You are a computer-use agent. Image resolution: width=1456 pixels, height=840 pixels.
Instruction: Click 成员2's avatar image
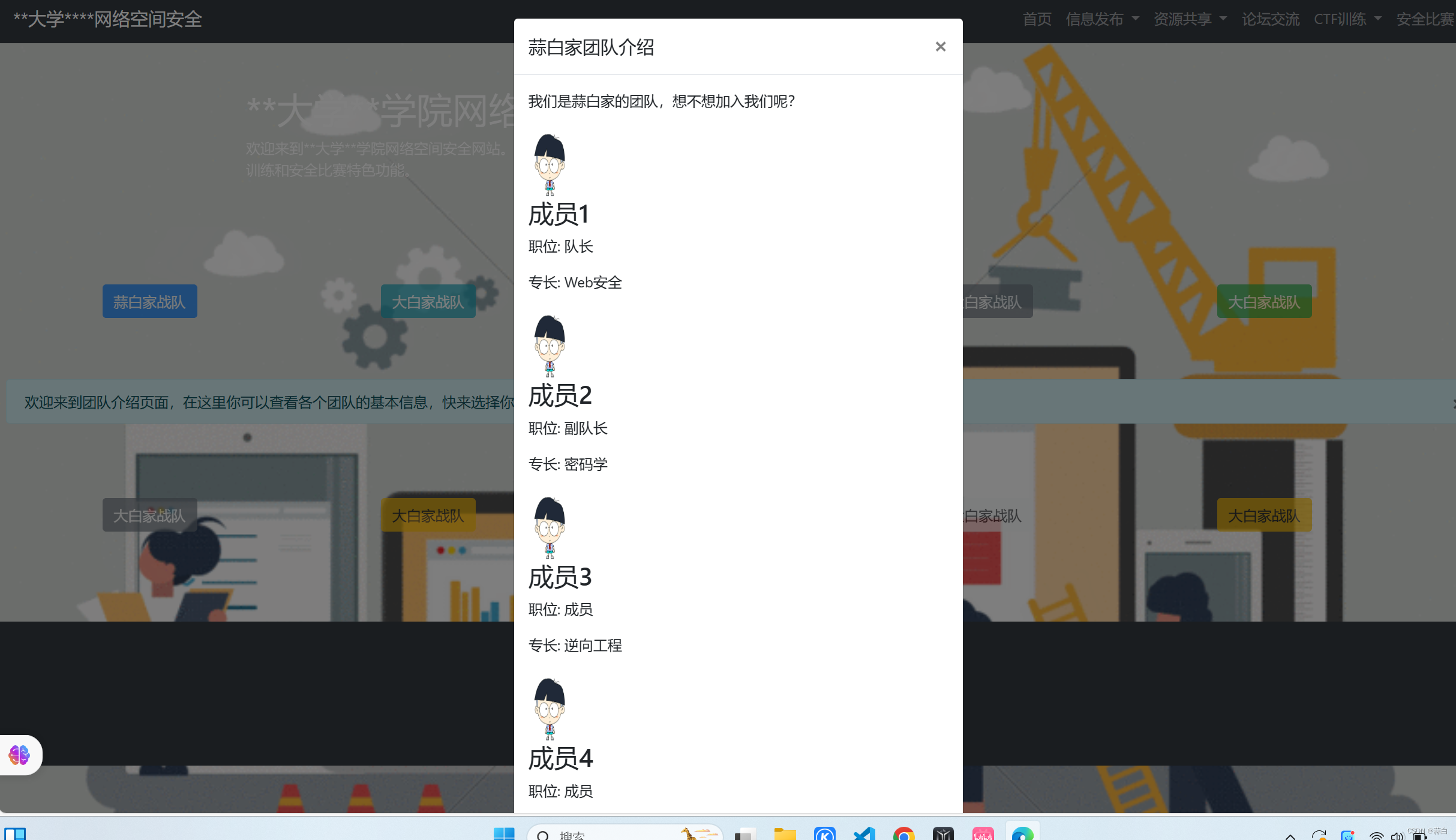pos(550,346)
